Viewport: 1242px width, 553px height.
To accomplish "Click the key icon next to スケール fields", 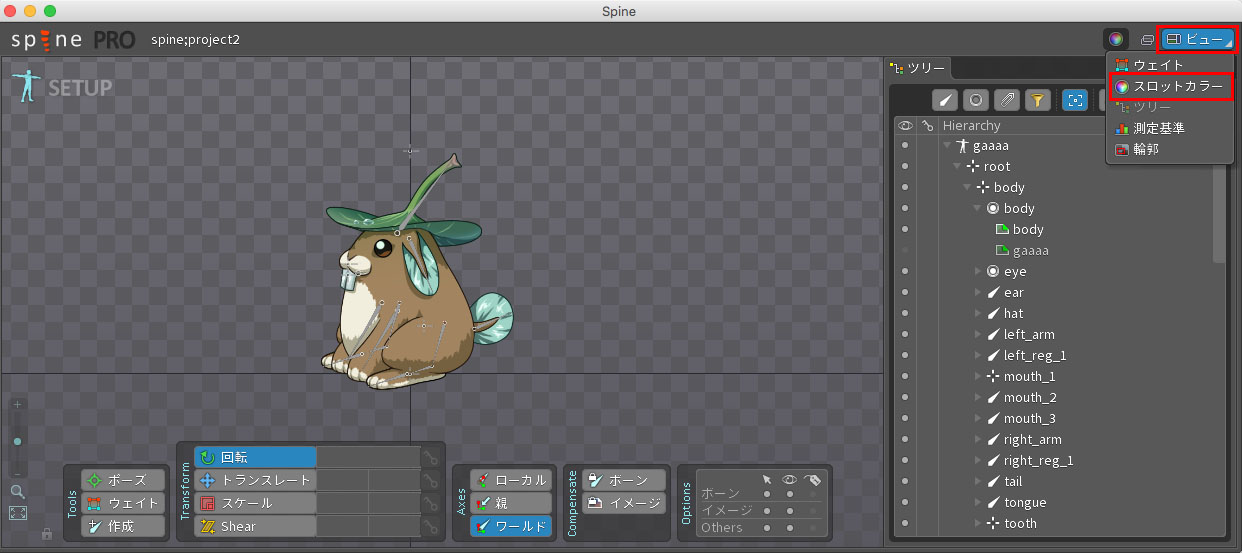I will point(430,503).
